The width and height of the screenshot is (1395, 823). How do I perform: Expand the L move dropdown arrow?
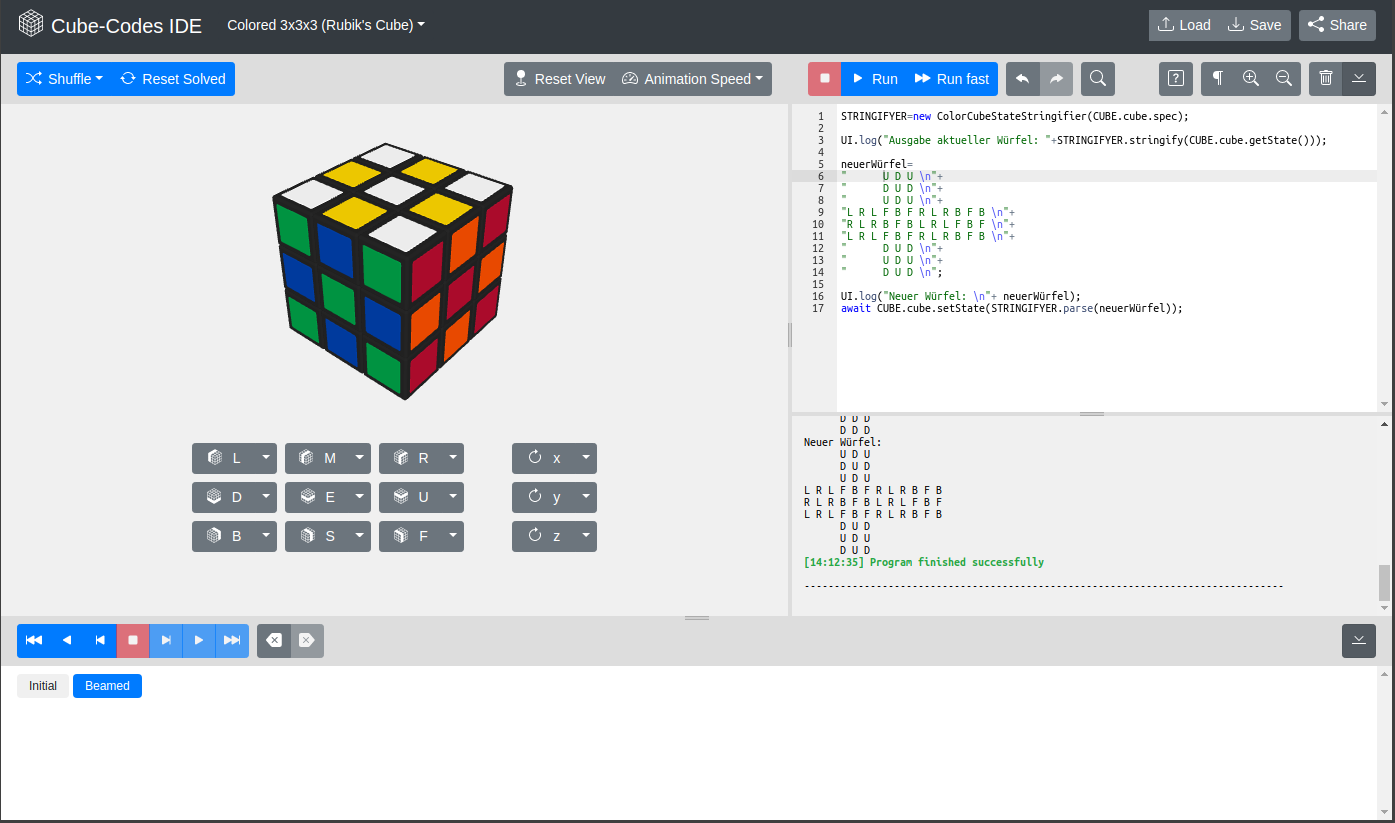pos(267,458)
